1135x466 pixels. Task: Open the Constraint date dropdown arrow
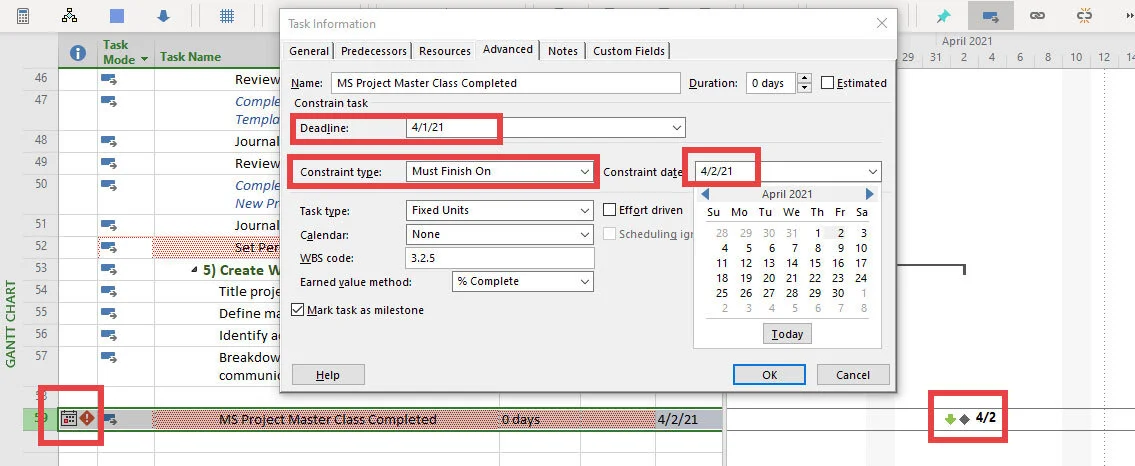click(872, 172)
